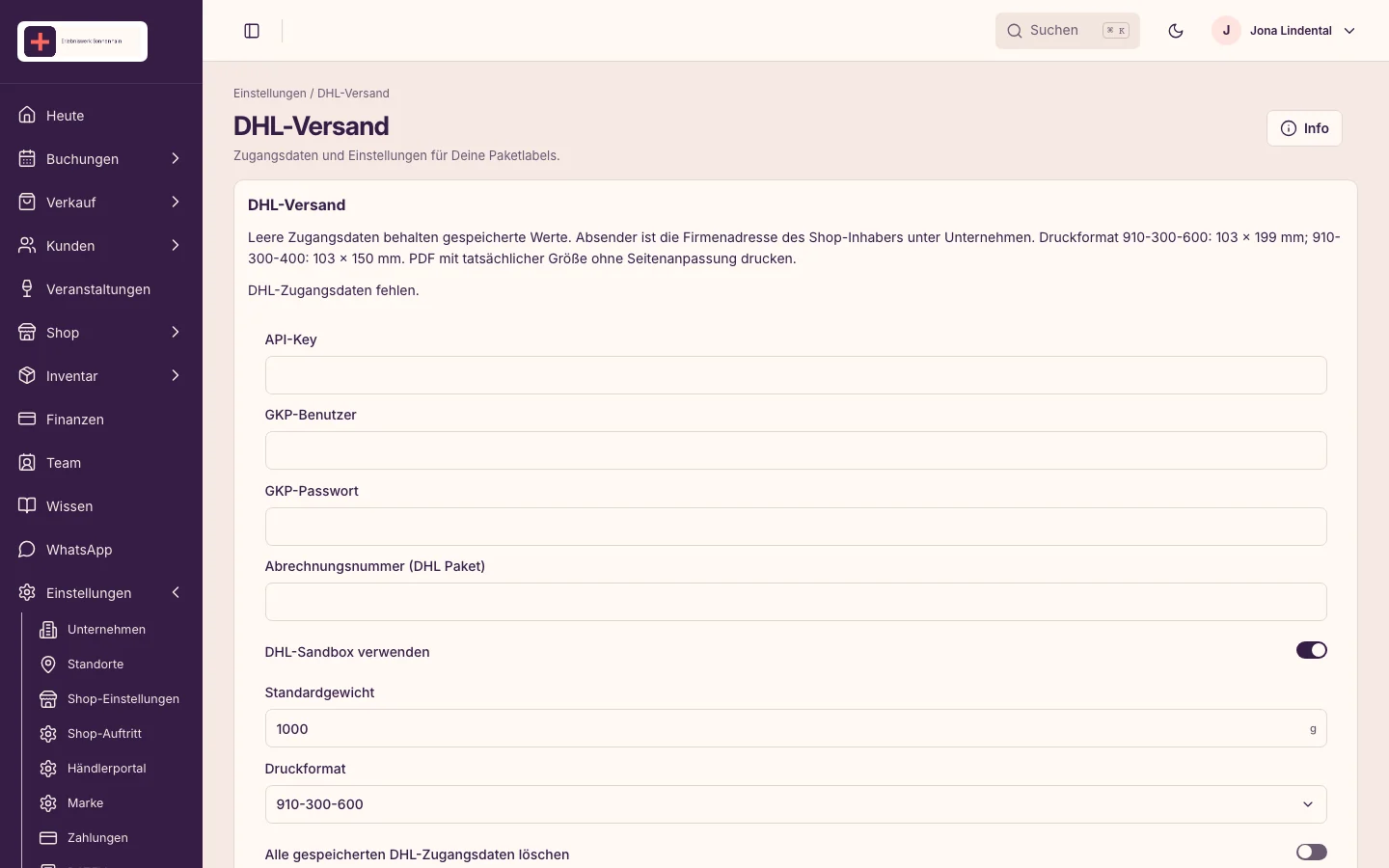Click the Verkauf shopping bag icon
The image size is (1389, 868).
tap(27, 203)
